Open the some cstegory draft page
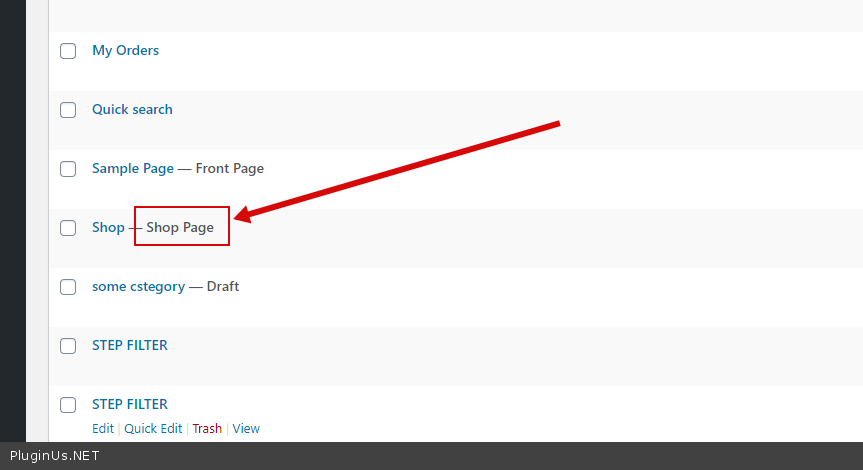The width and height of the screenshot is (863, 470). point(138,287)
